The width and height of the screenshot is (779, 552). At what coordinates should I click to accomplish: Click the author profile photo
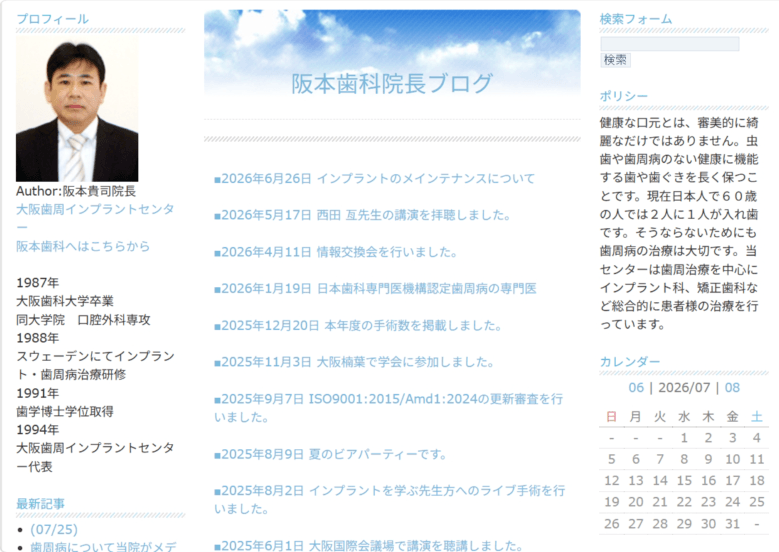click(77, 109)
